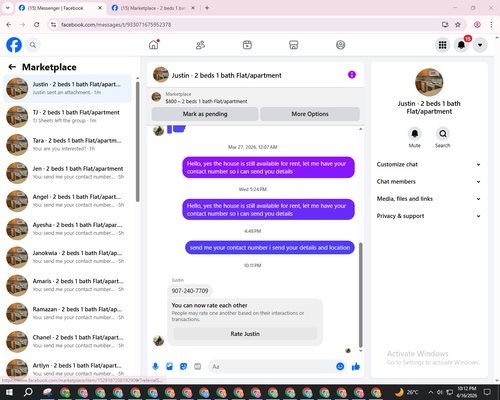Open Tara conversation in the list
Screen dimensions: 500x400
pyautogui.click(x=67, y=145)
